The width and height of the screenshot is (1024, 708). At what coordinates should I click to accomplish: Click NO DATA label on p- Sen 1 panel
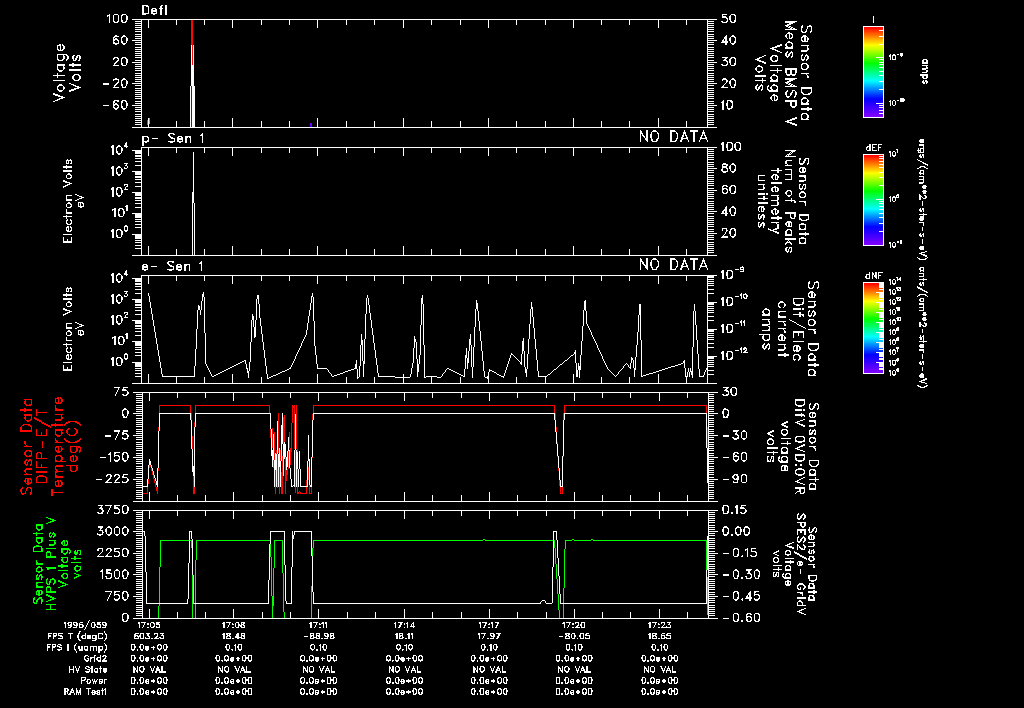(x=673, y=137)
